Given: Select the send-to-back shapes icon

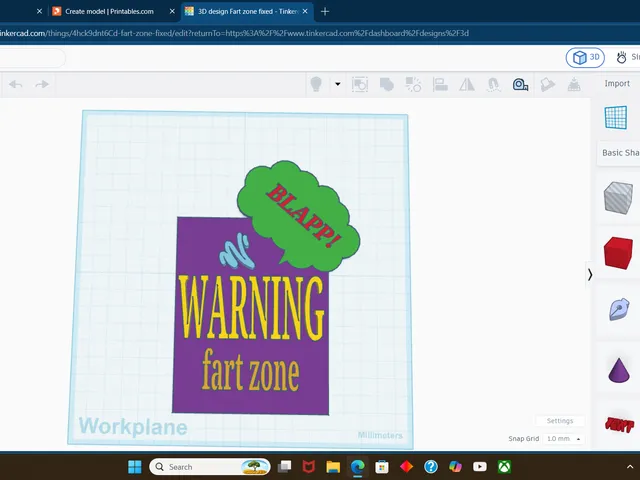Looking at the screenshot, I should [x=360, y=84].
